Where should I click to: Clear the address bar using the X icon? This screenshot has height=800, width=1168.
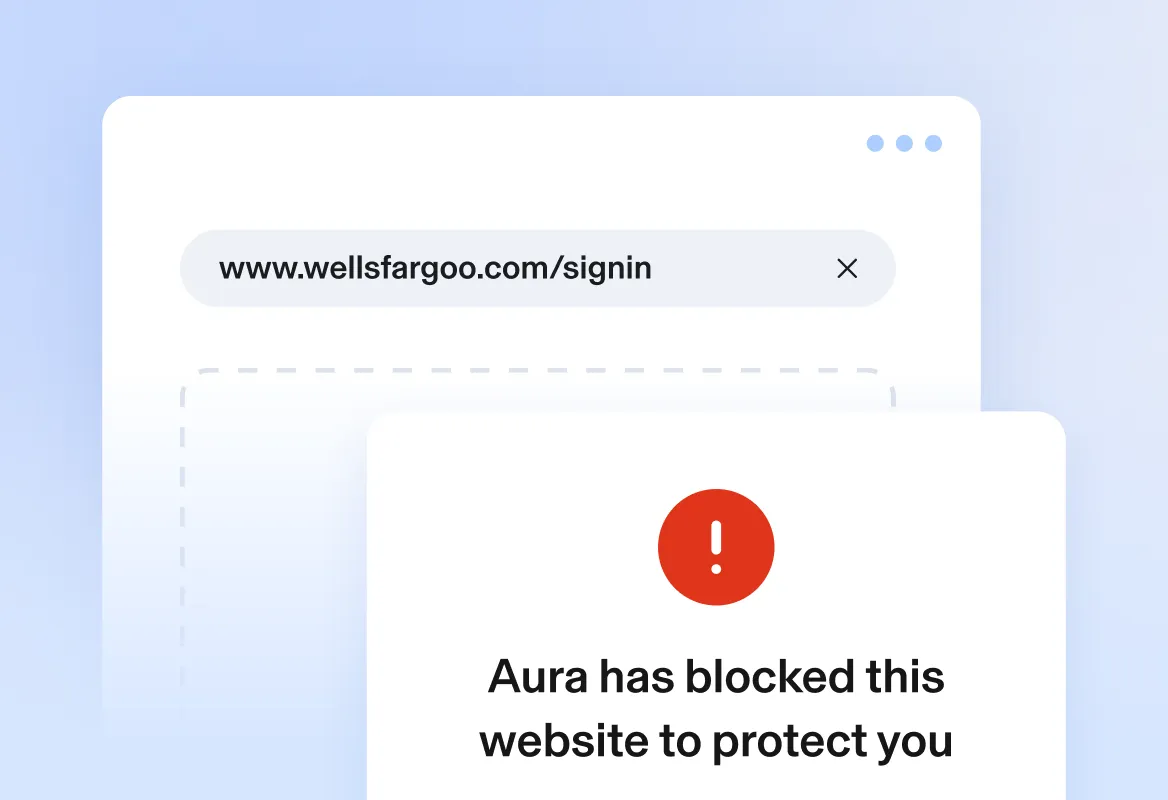tap(847, 268)
